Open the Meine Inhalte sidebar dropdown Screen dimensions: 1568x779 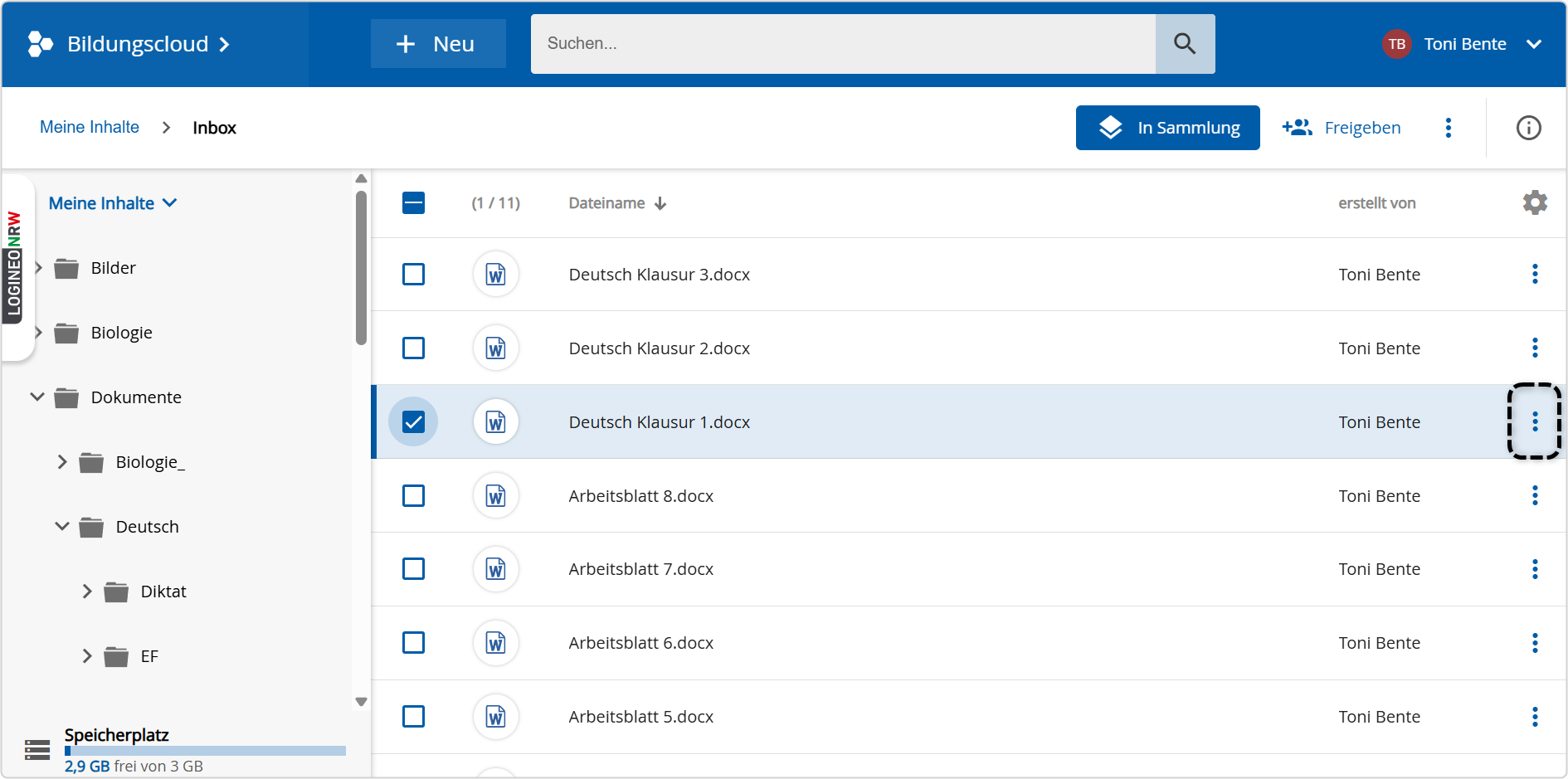(x=113, y=203)
